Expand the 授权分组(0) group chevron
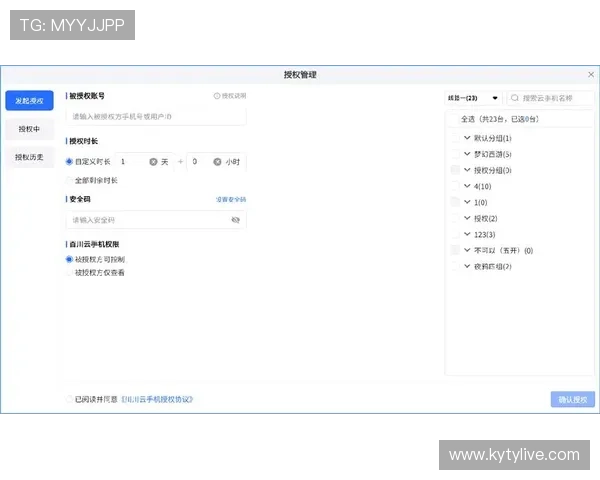600x480 pixels. [x=467, y=170]
